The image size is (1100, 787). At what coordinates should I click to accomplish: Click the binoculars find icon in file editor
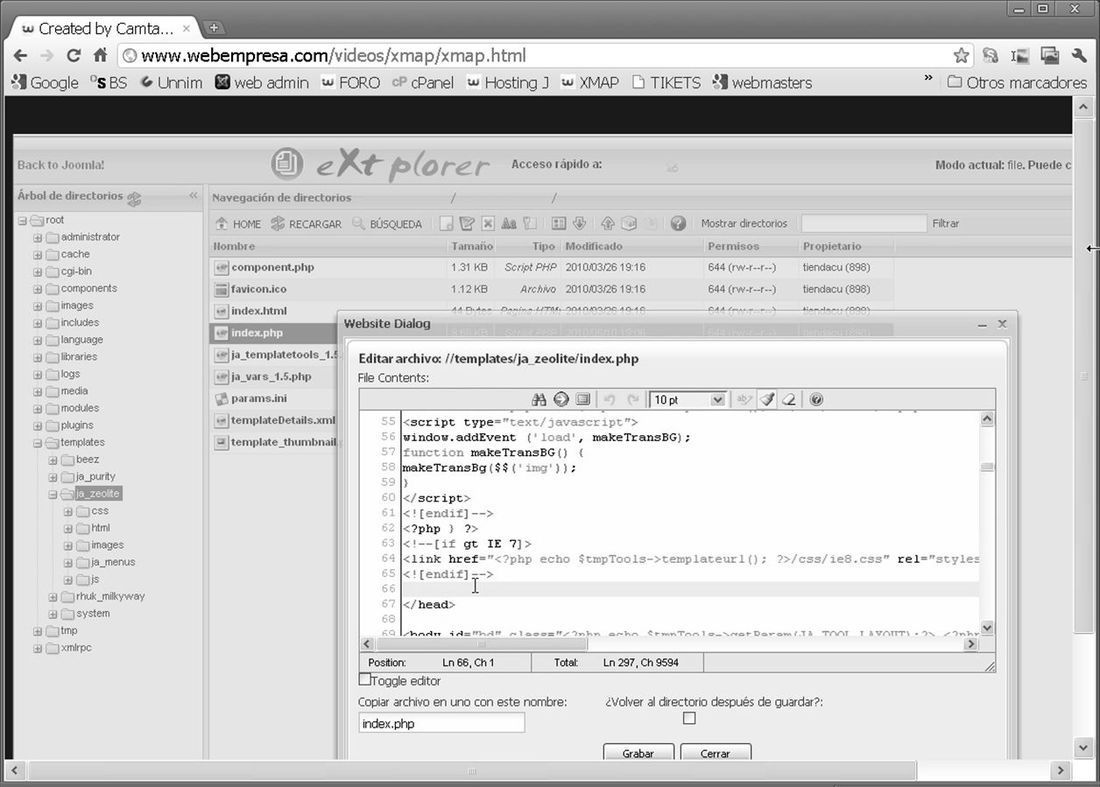click(539, 400)
